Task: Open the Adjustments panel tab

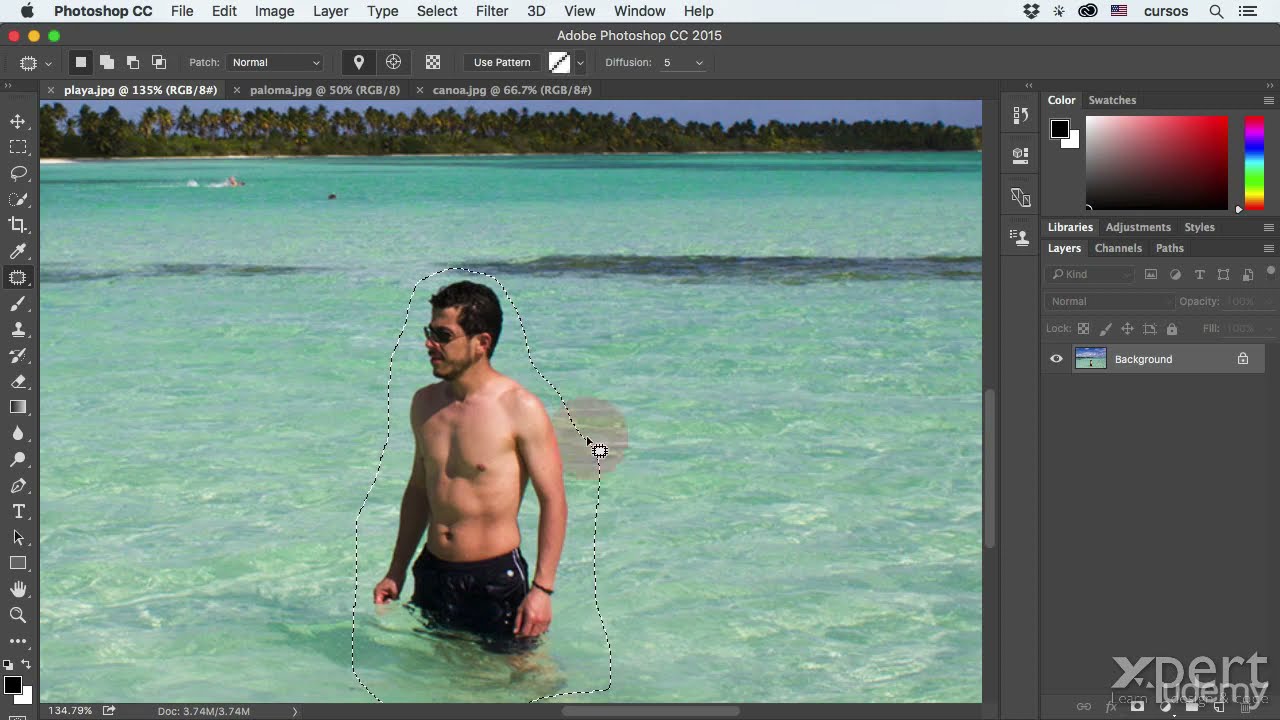Action: 1138,227
